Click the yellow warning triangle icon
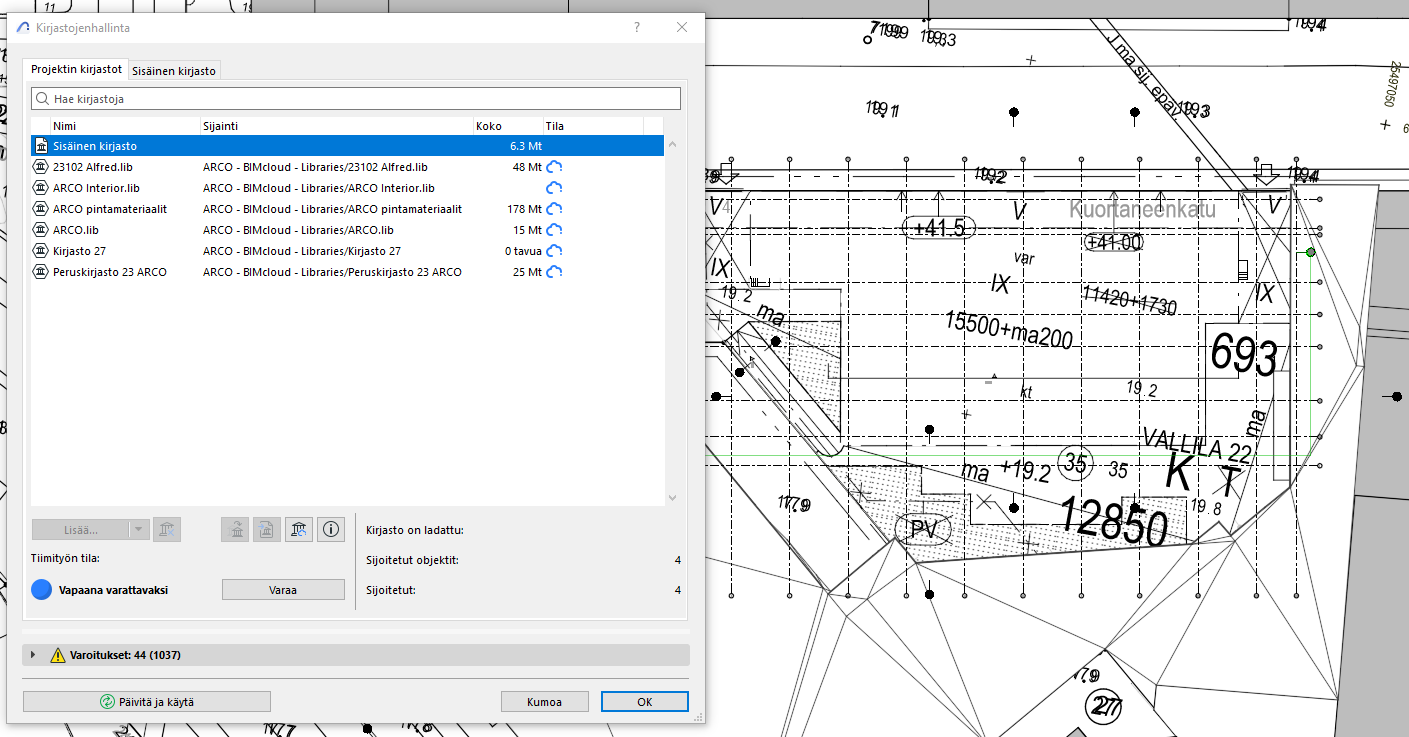 coord(57,655)
